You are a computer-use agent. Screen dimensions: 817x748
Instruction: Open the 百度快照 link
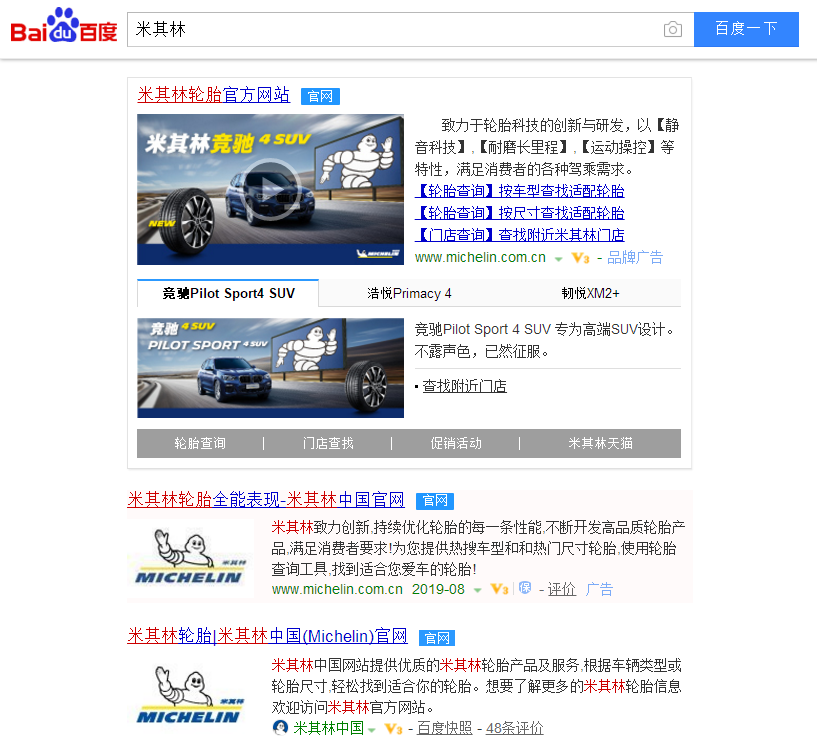[x=444, y=728]
